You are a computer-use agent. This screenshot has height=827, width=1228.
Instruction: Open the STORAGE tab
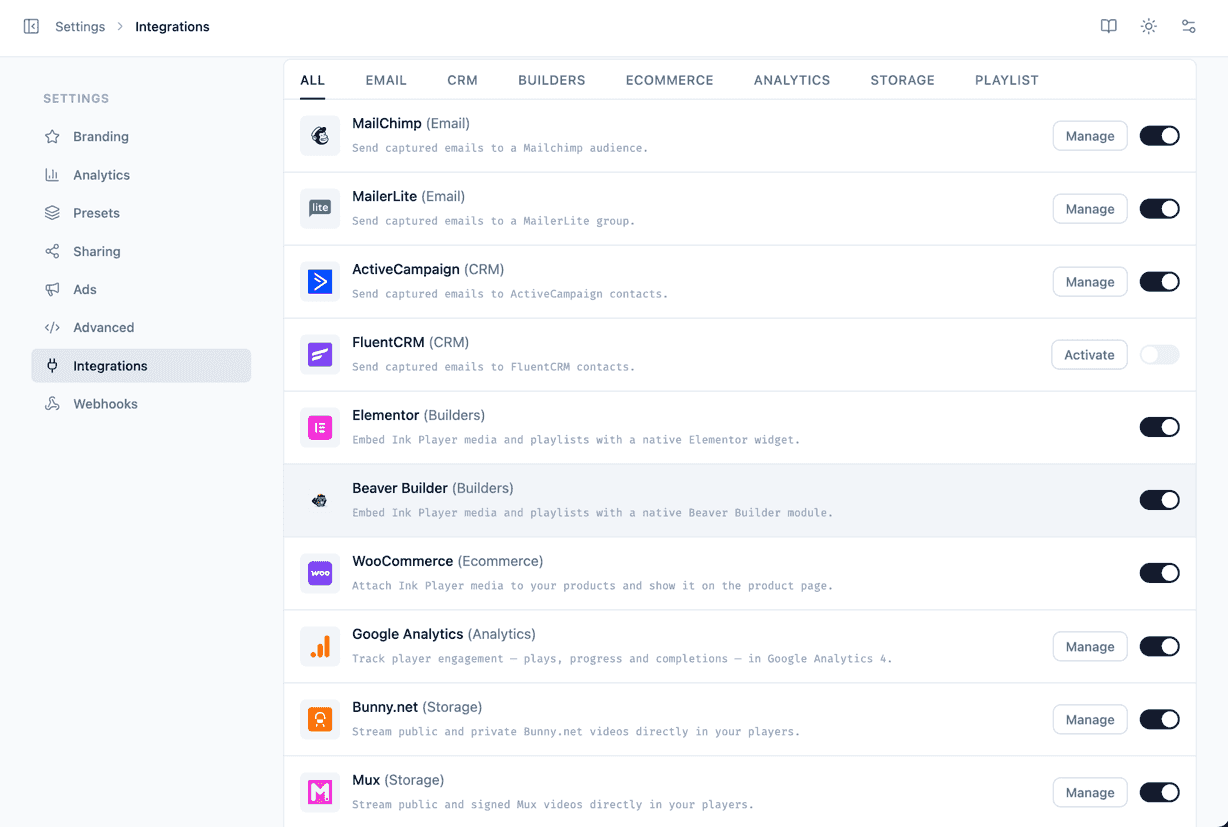[x=903, y=80]
